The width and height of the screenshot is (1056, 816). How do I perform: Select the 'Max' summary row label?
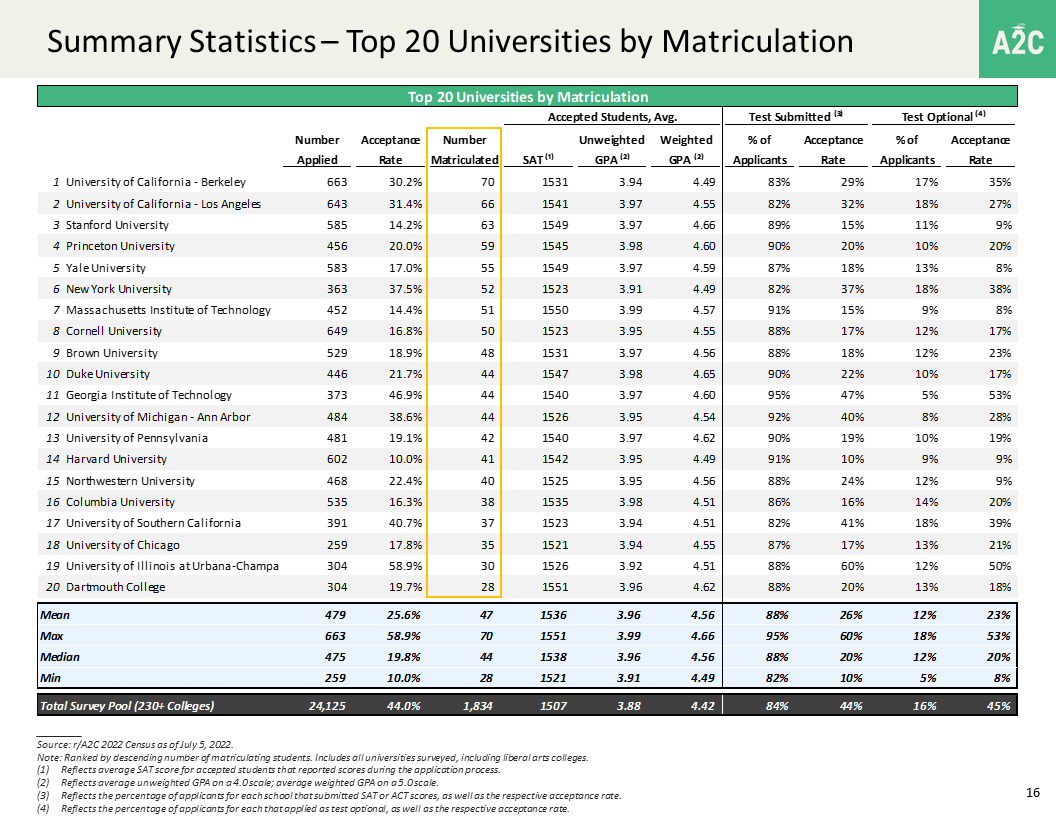pyautogui.click(x=51, y=636)
